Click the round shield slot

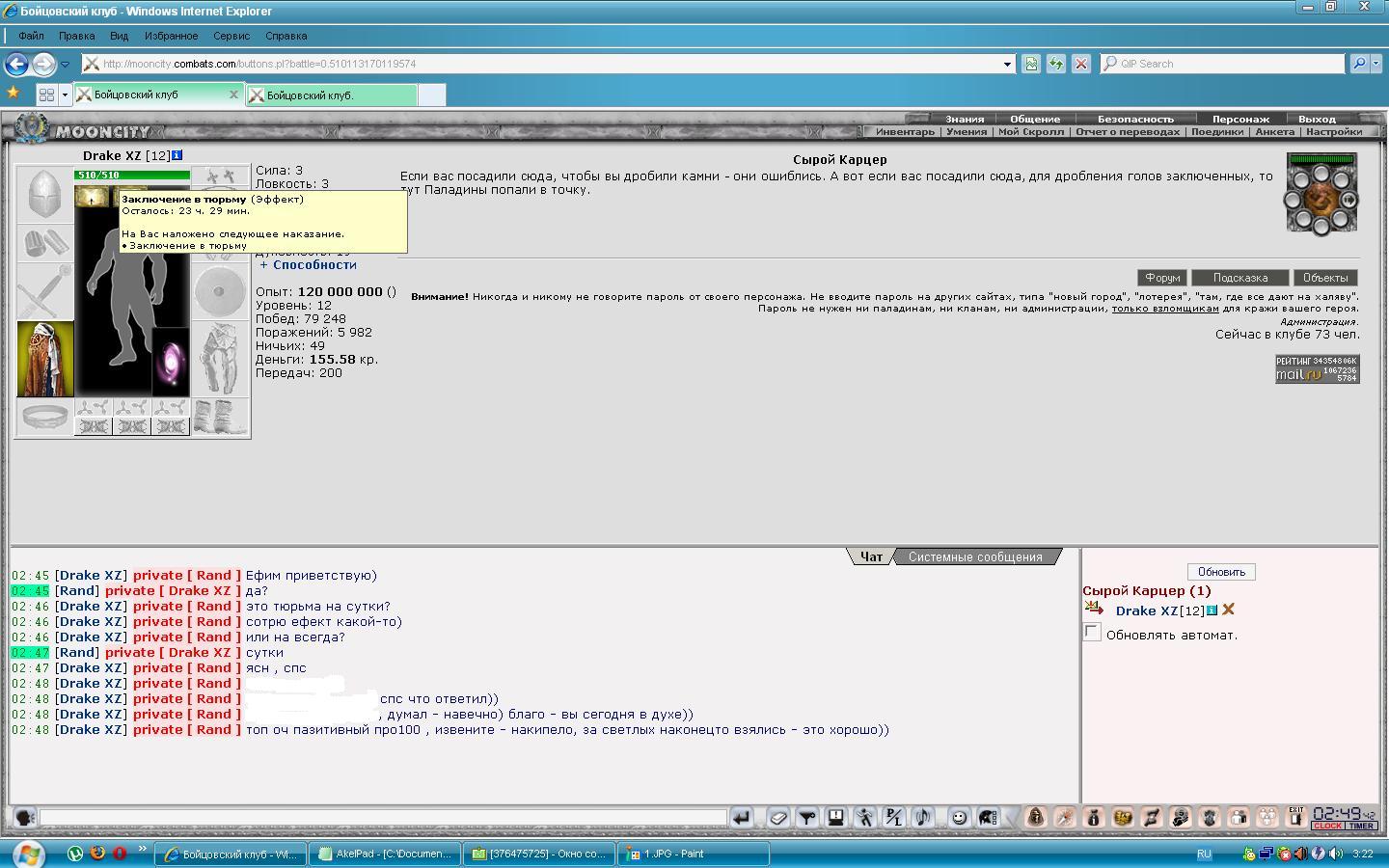[x=220, y=291]
